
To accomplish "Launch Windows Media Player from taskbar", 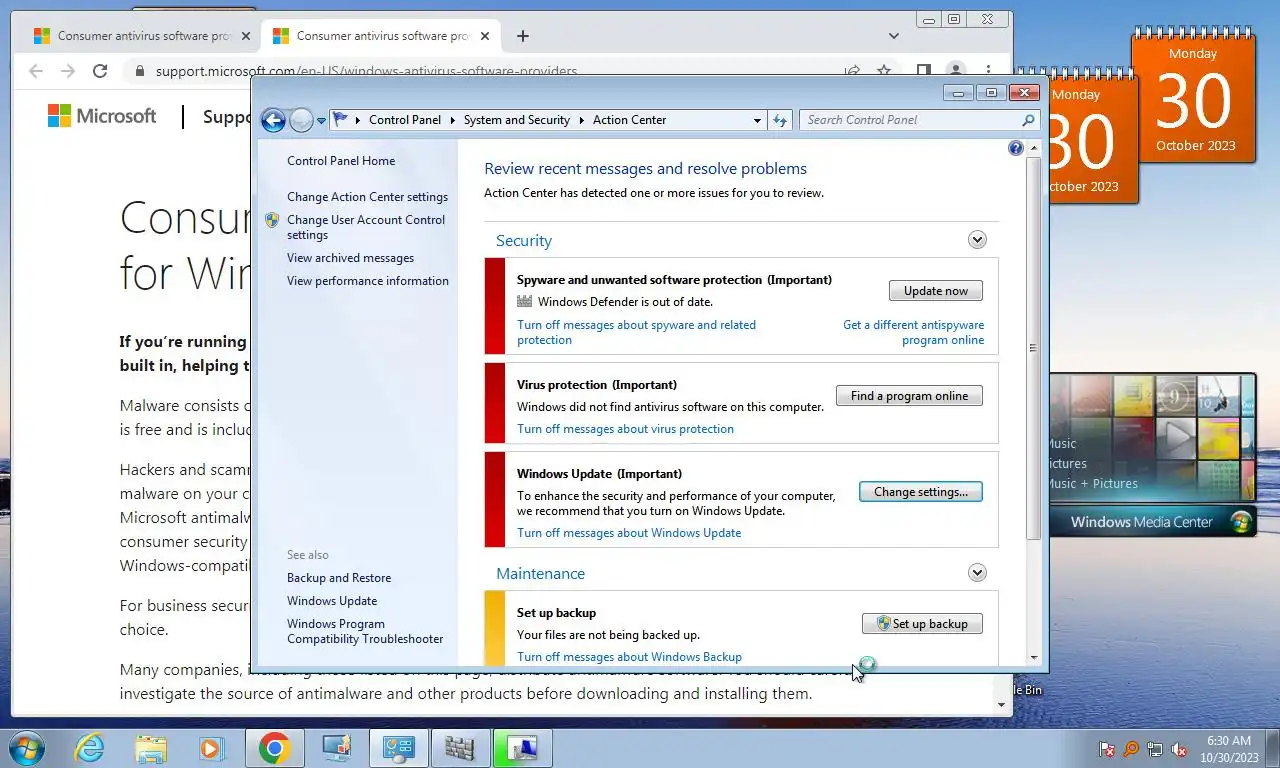I will point(211,748).
